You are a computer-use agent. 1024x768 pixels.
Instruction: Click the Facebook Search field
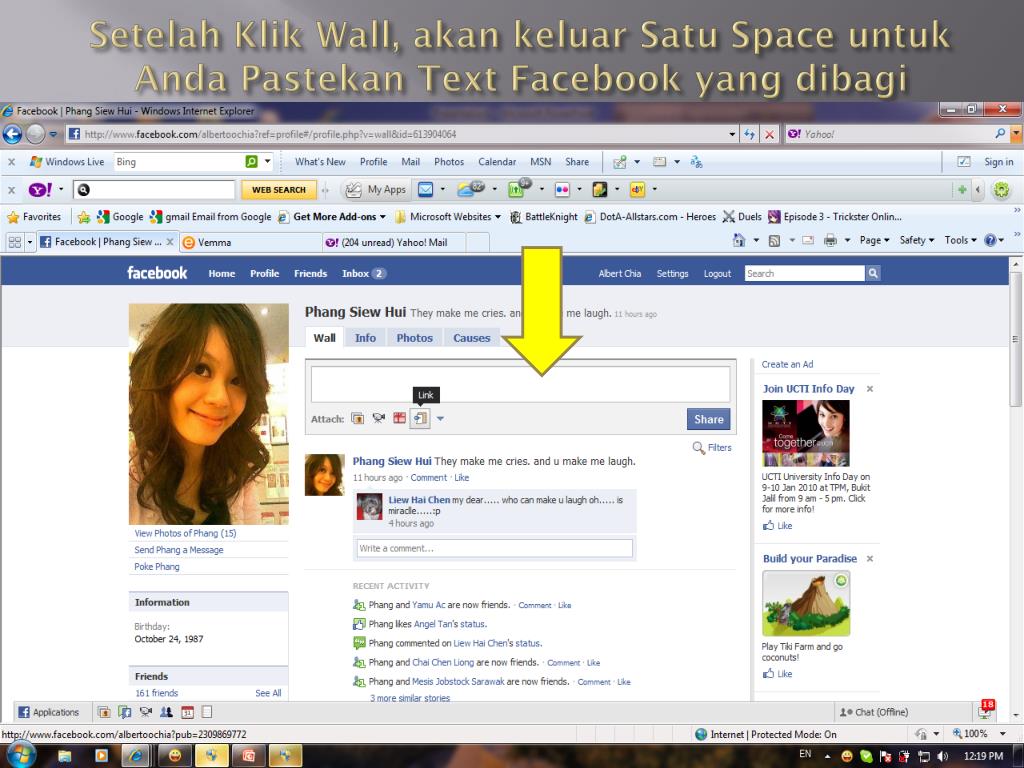804,274
